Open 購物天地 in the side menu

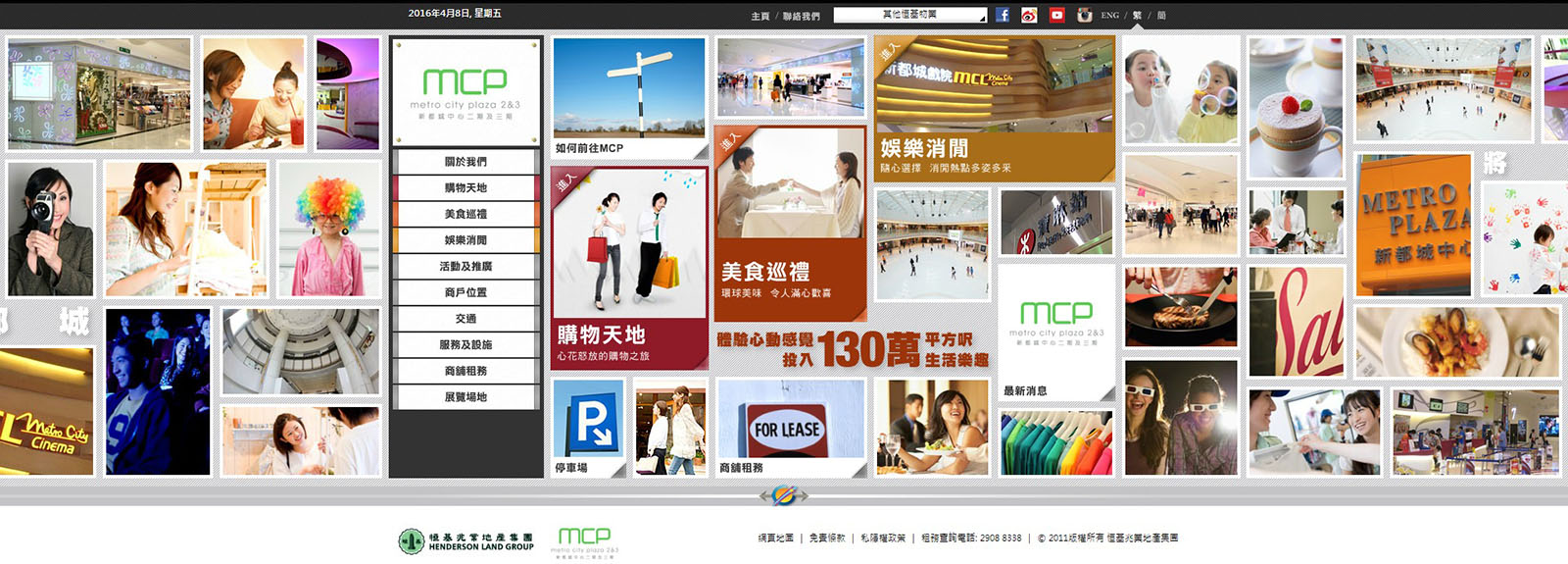click(465, 188)
